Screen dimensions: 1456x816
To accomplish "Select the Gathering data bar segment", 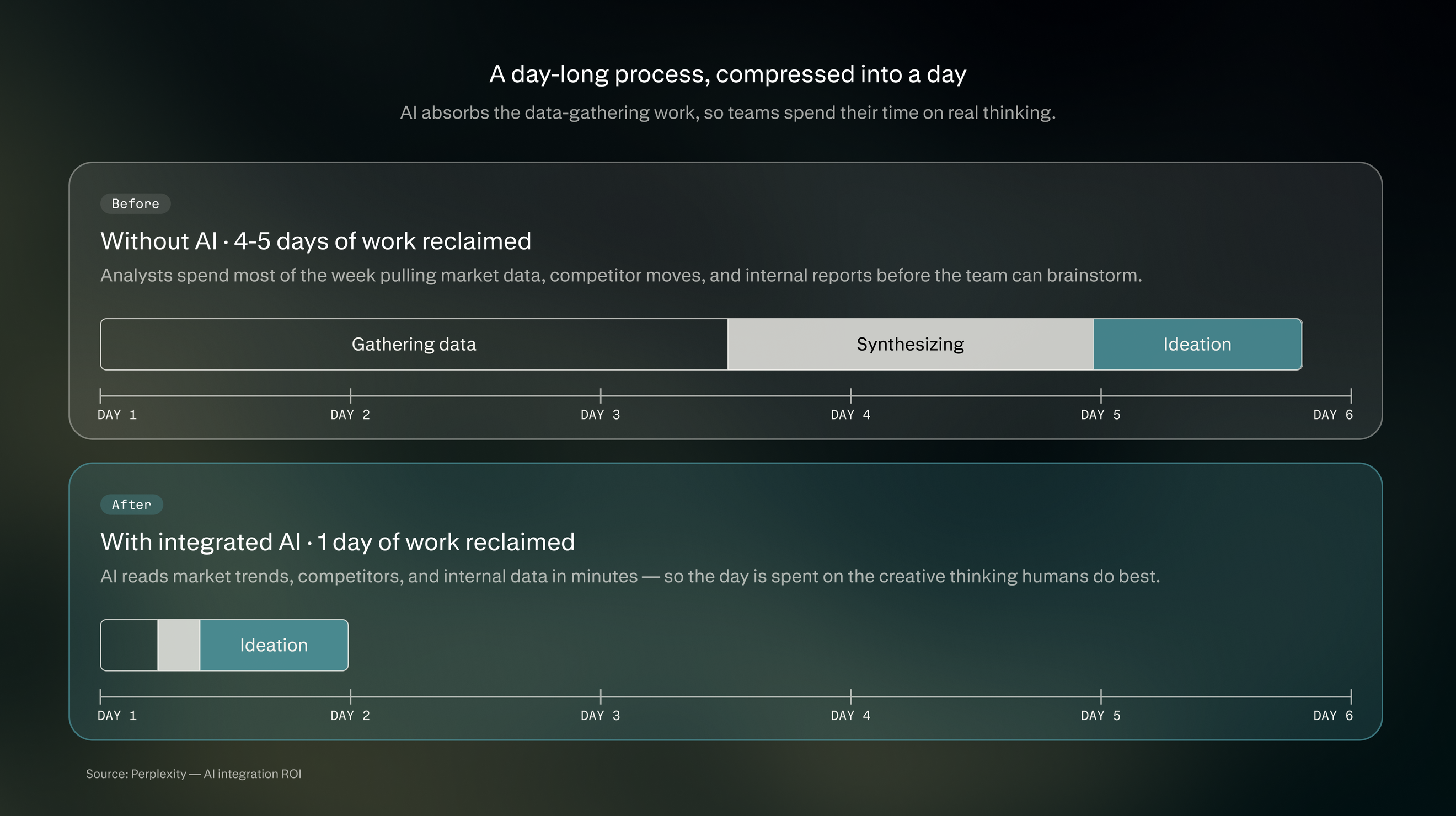I will point(414,344).
